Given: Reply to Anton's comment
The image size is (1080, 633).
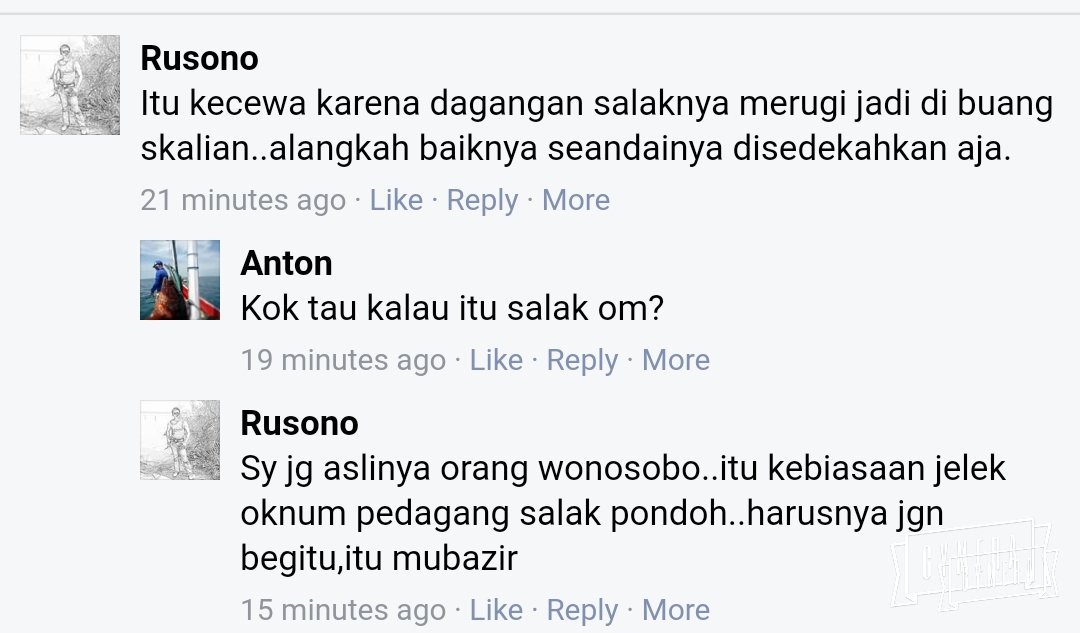Looking at the screenshot, I should [582, 360].
